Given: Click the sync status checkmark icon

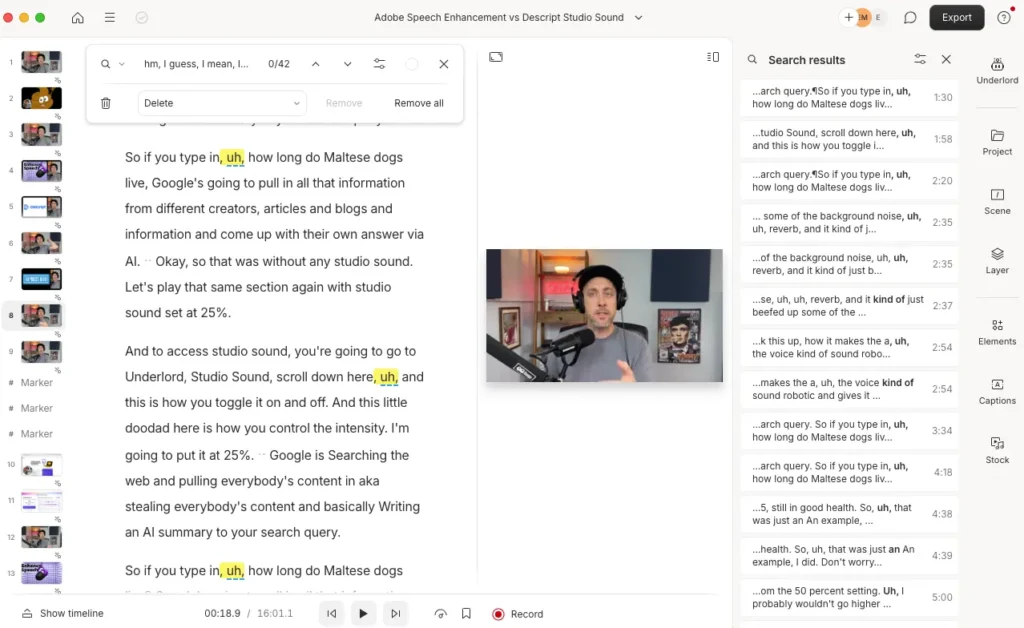Looking at the screenshot, I should pyautogui.click(x=142, y=18).
